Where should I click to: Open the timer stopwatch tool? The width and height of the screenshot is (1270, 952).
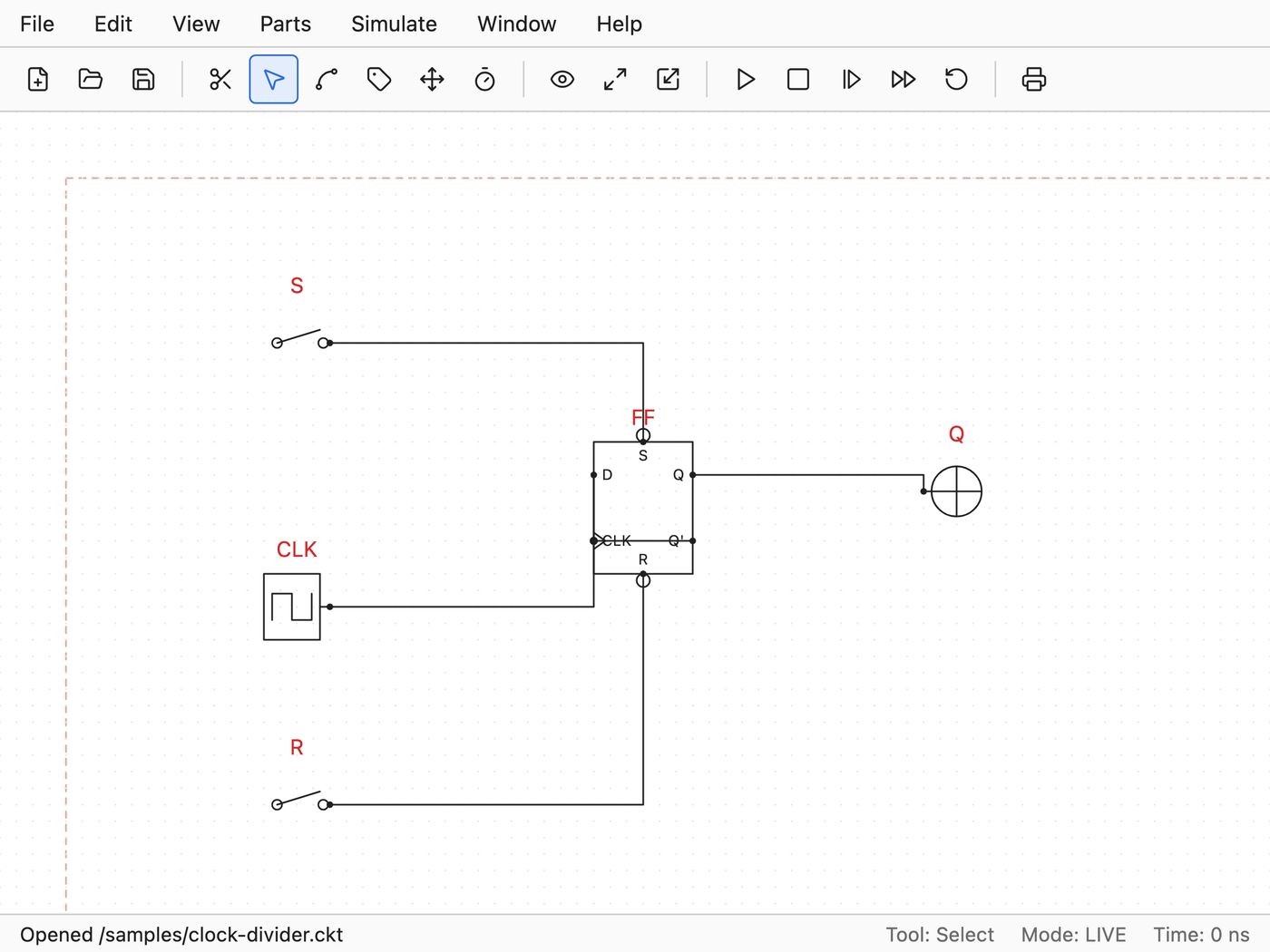point(484,80)
